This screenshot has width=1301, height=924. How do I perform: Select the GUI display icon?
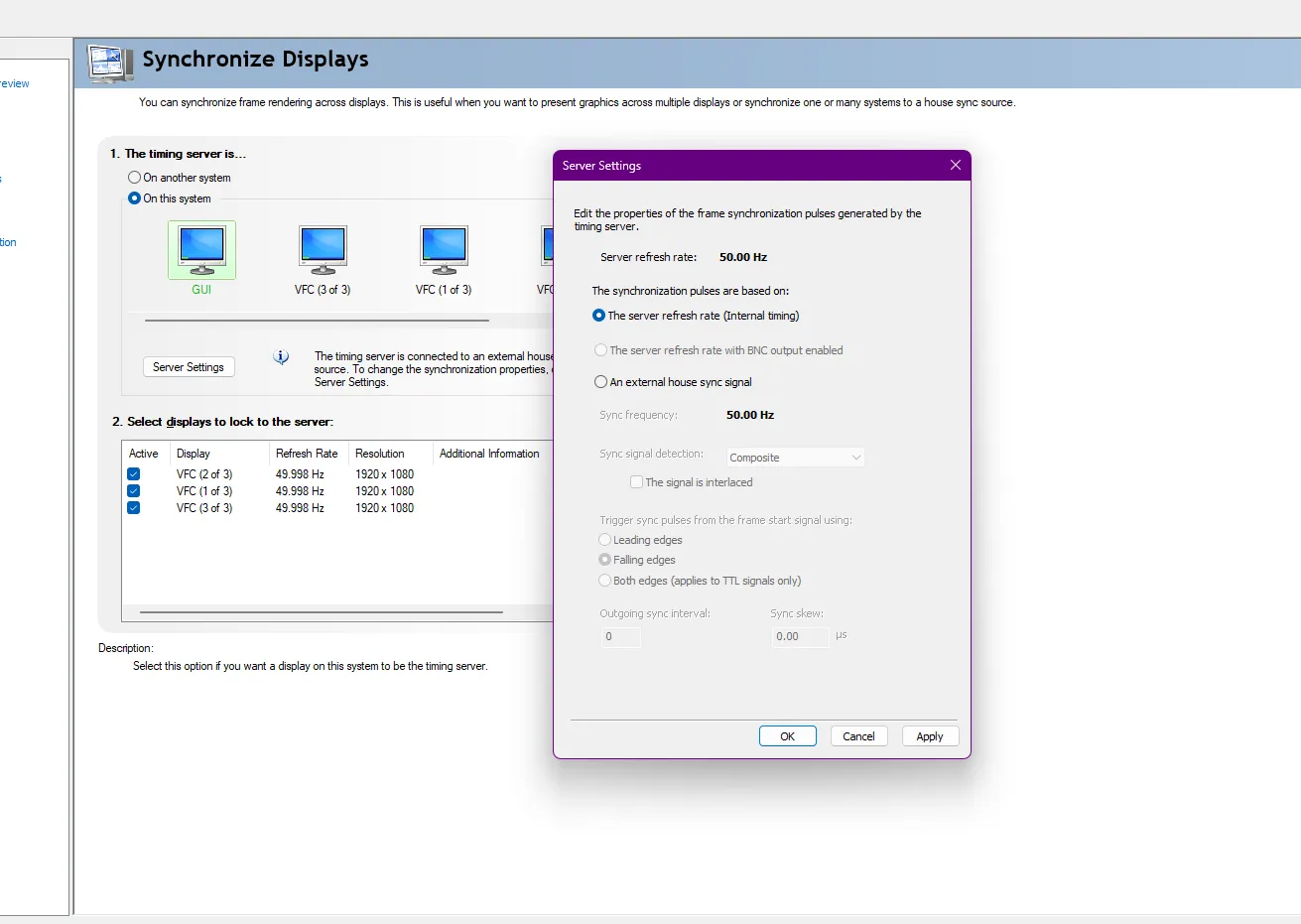click(201, 249)
